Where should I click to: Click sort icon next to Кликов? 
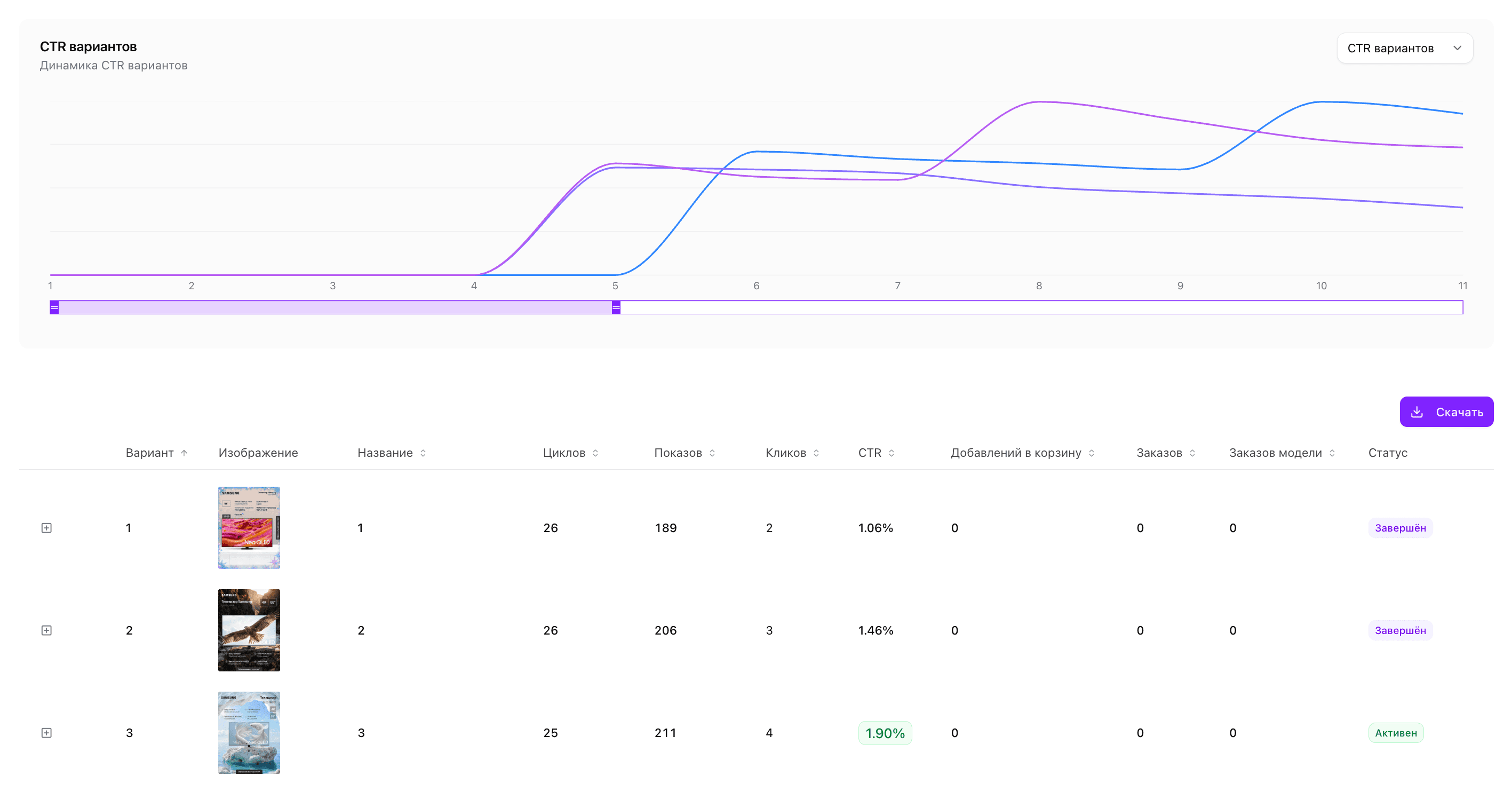pyautogui.click(x=816, y=453)
